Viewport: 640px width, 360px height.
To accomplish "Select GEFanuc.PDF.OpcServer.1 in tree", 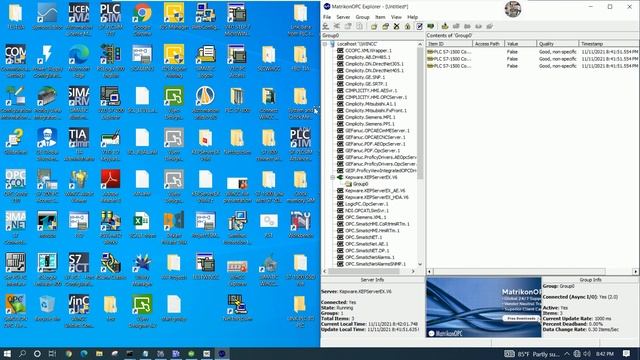I will coord(372,151).
